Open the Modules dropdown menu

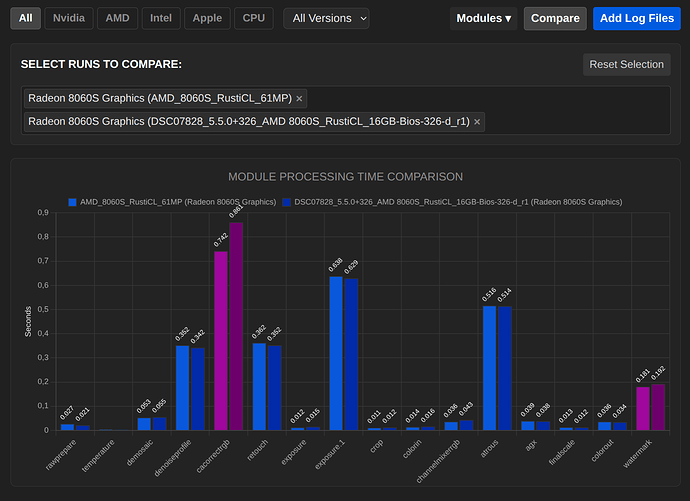(483, 18)
